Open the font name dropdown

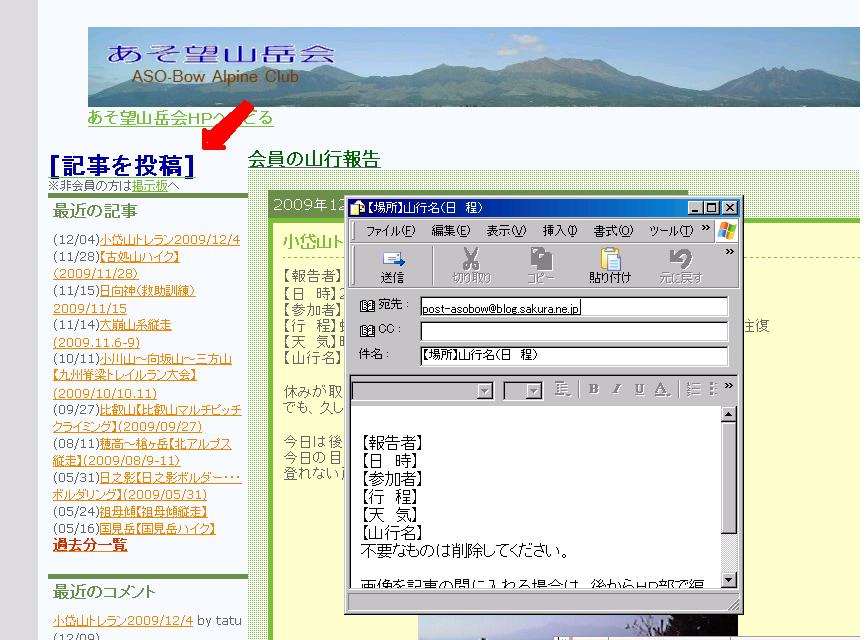coord(484,391)
